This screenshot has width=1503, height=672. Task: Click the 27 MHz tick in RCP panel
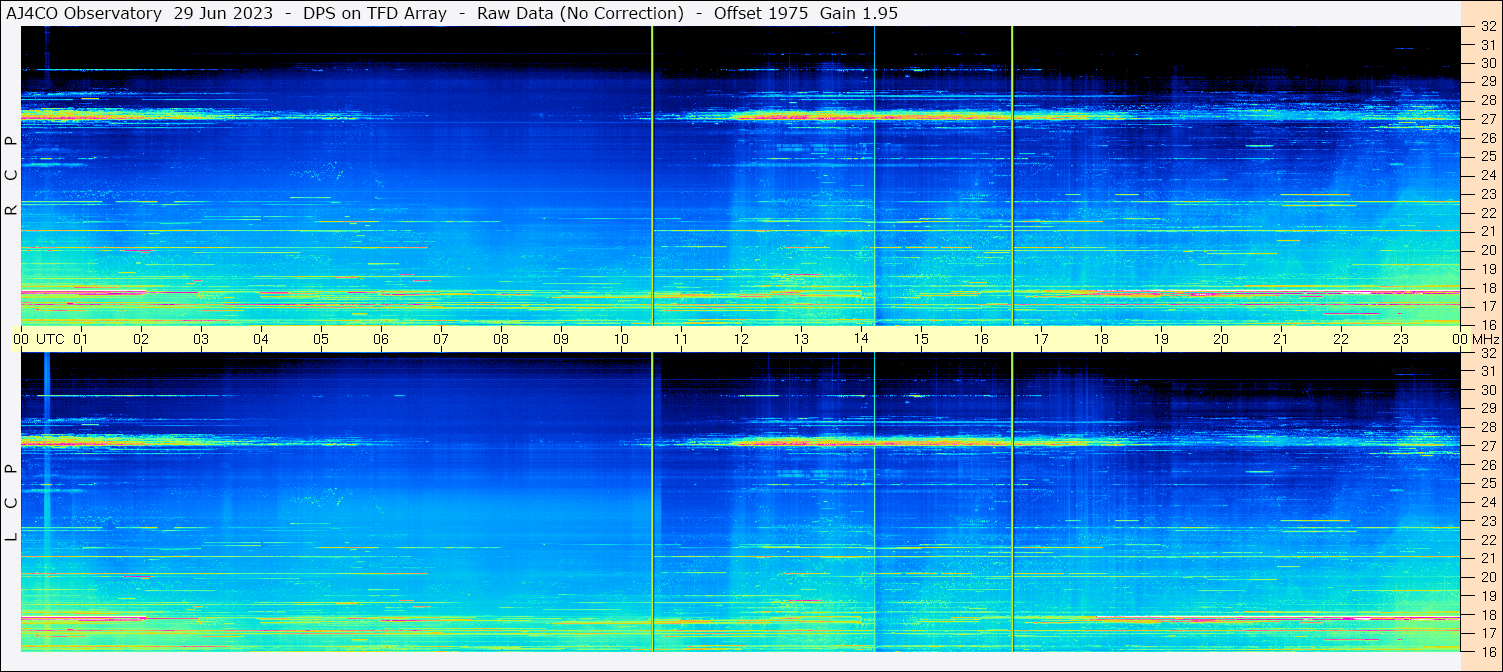(x=1488, y=119)
